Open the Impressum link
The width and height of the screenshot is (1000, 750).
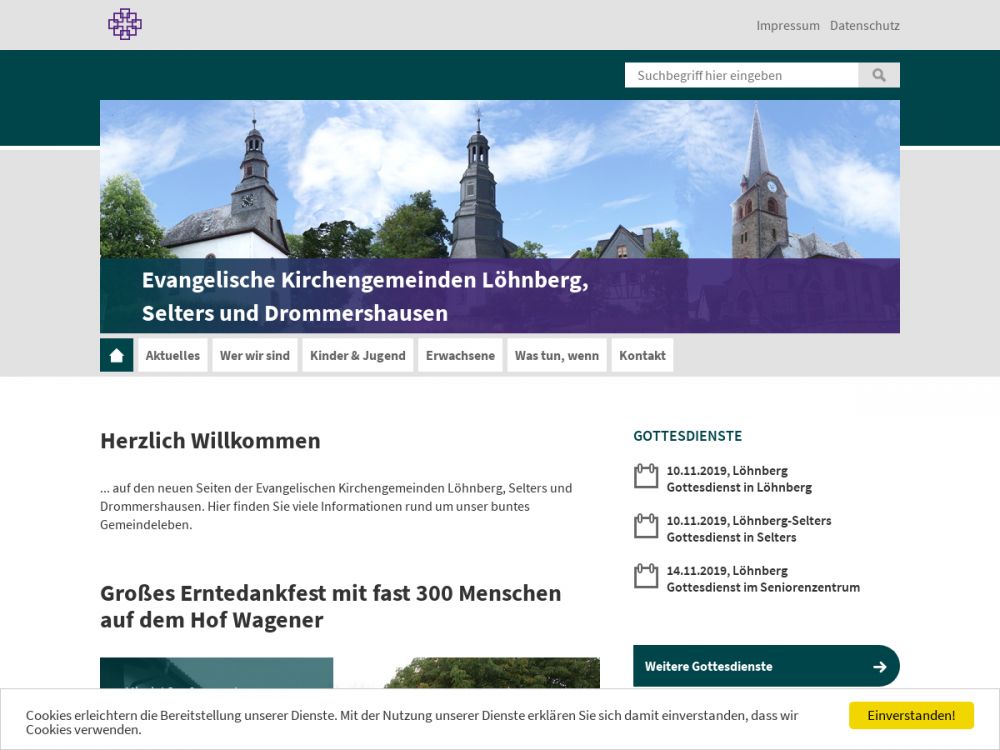[x=787, y=26]
